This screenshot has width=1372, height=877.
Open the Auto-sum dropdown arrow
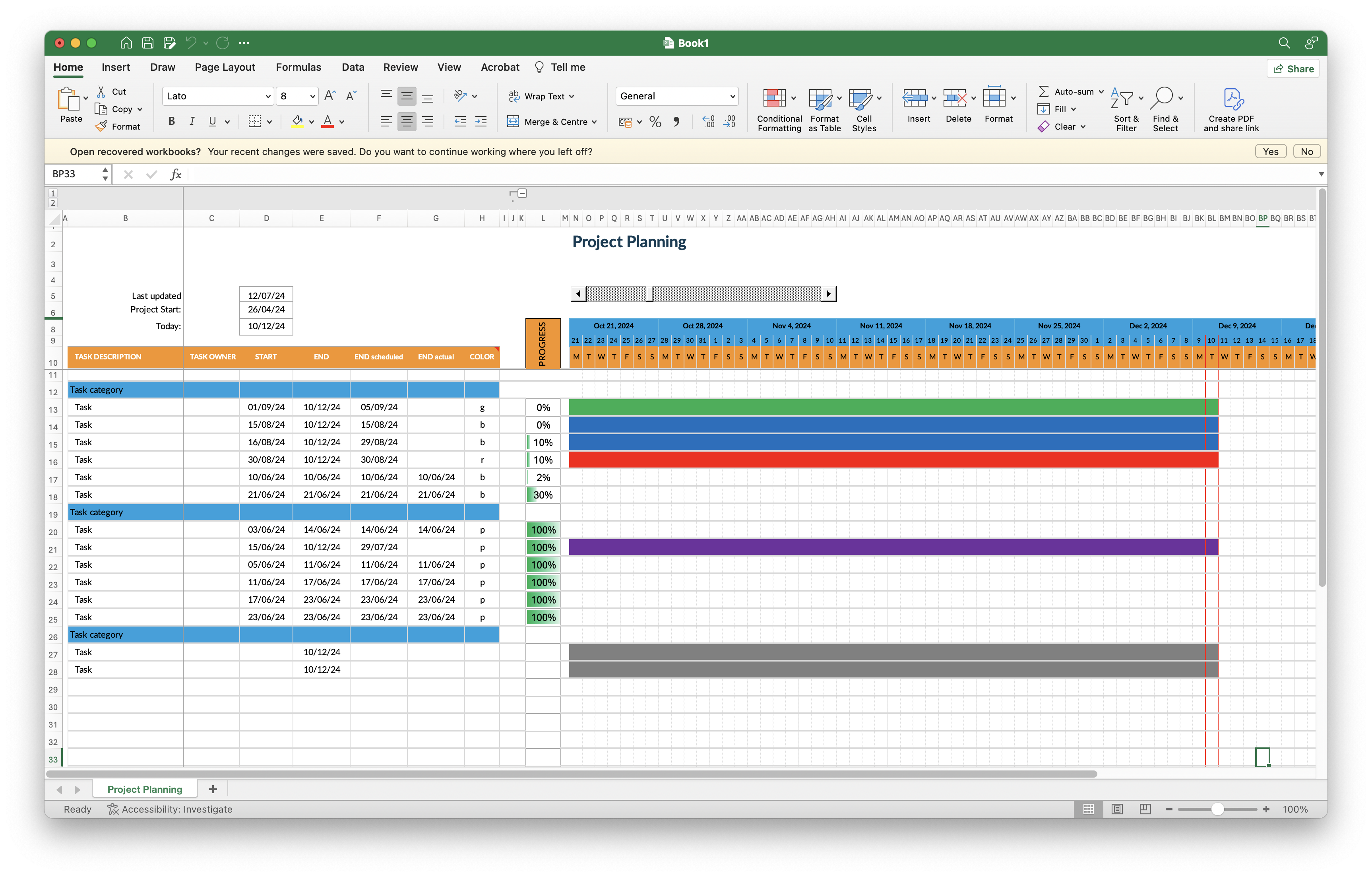pos(1101,92)
